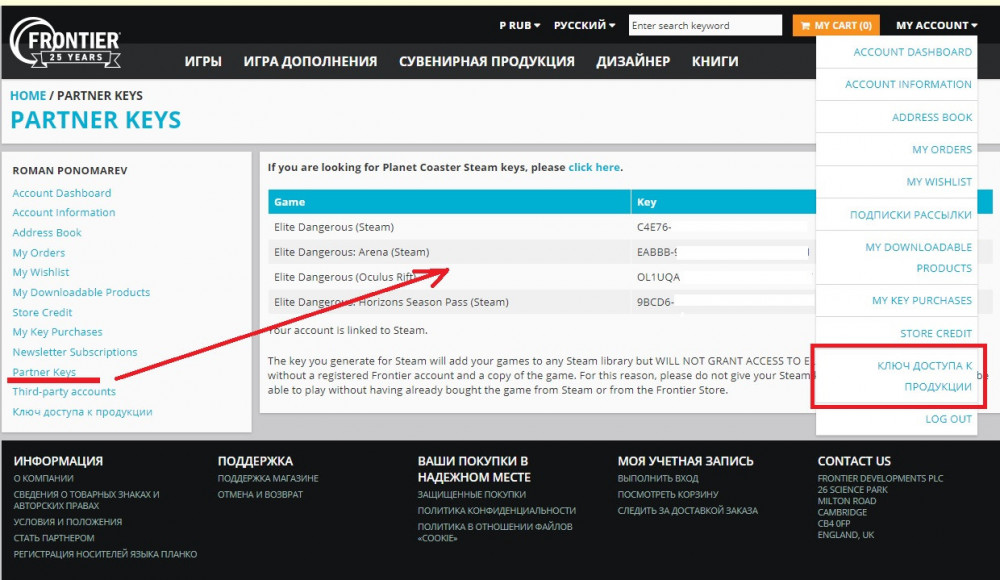
Task: Open sidebar Store Credit link
Action: [42, 313]
